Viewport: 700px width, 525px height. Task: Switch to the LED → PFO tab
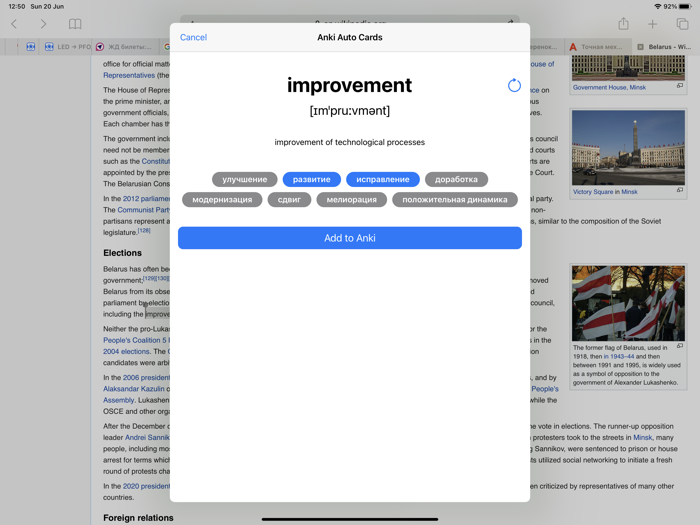click(x=68, y=46)
